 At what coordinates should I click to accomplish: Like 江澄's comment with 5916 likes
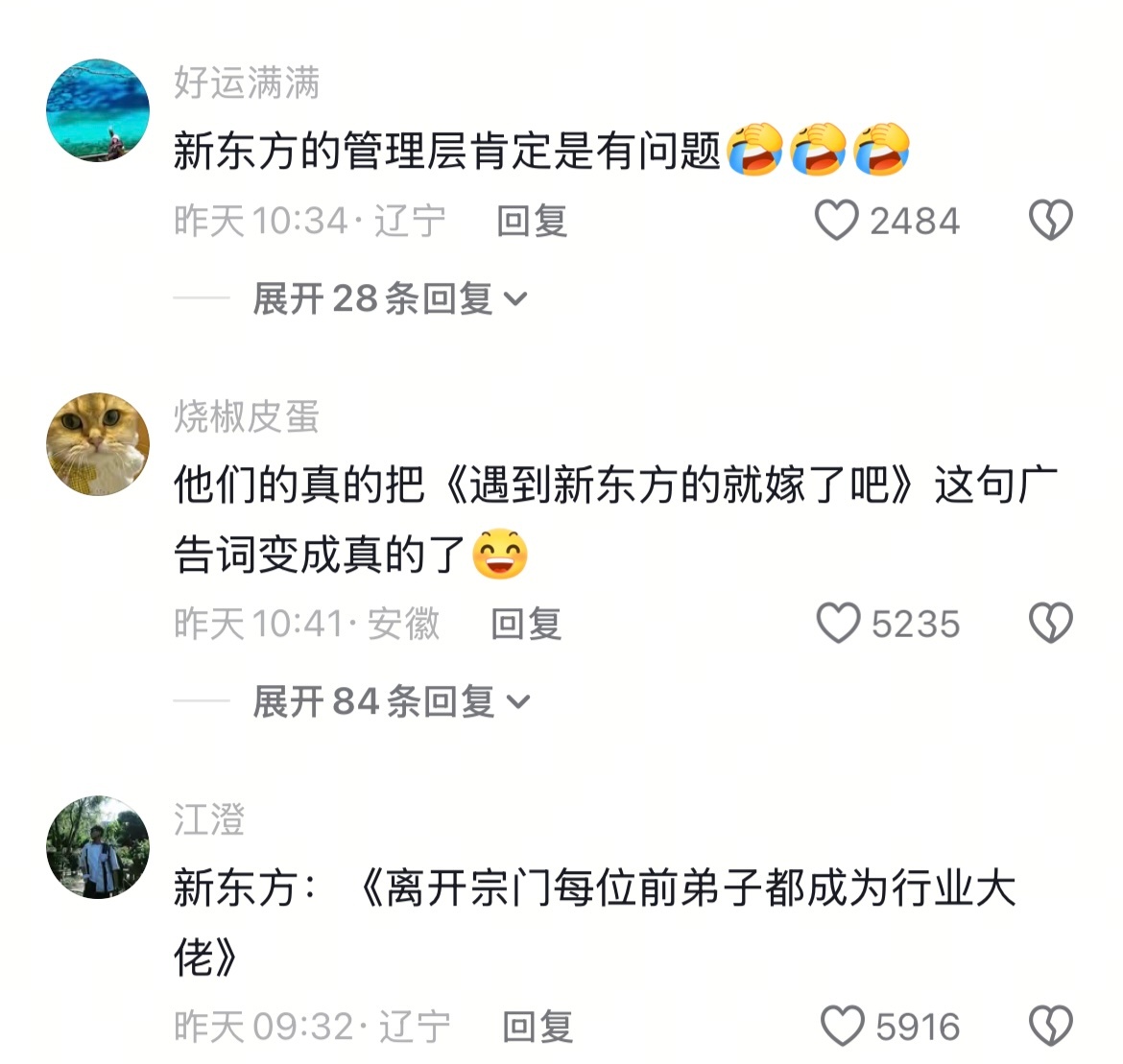[843, 1026]
